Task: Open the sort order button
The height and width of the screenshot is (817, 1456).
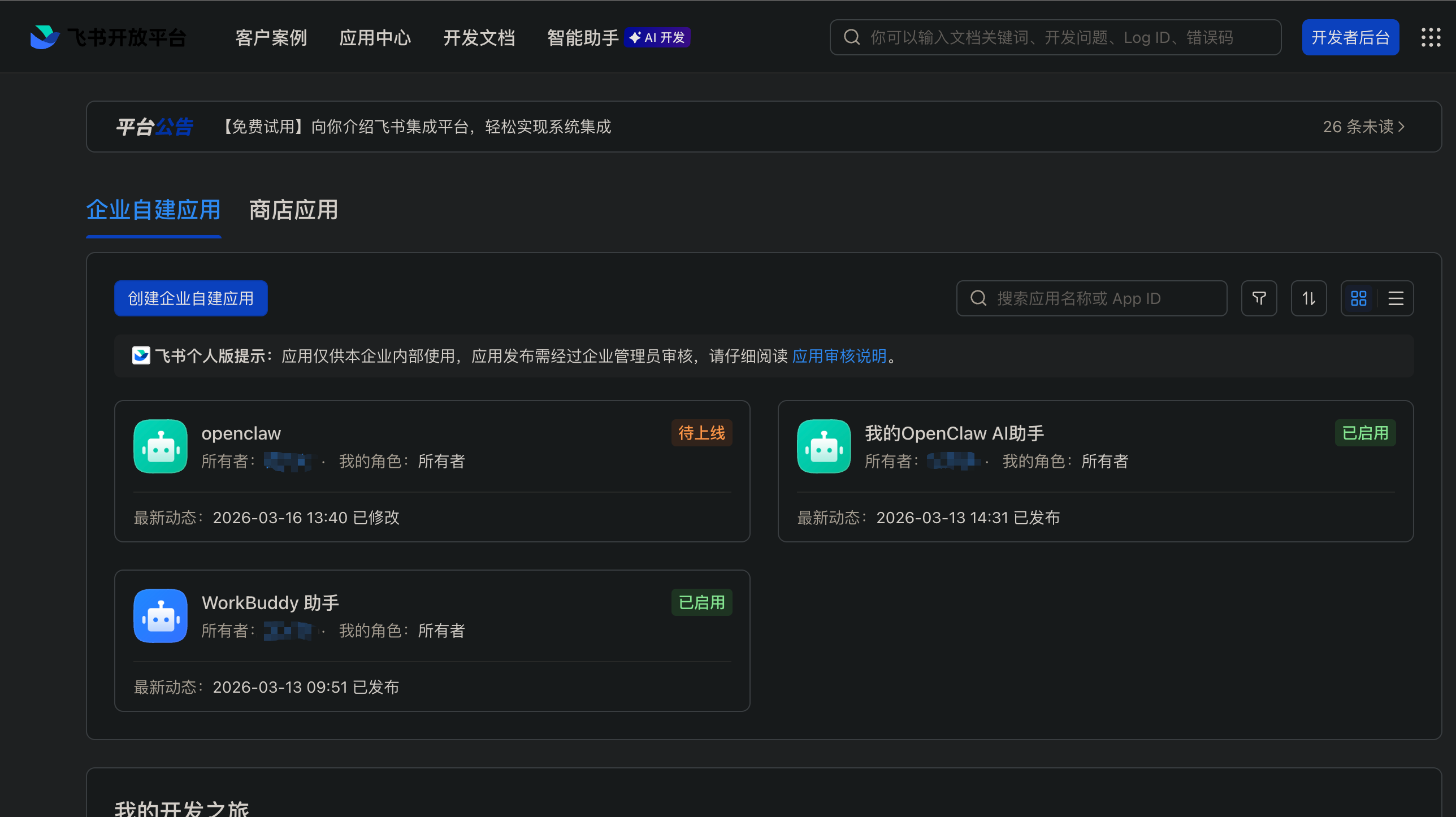Action: pos(1308,298)
